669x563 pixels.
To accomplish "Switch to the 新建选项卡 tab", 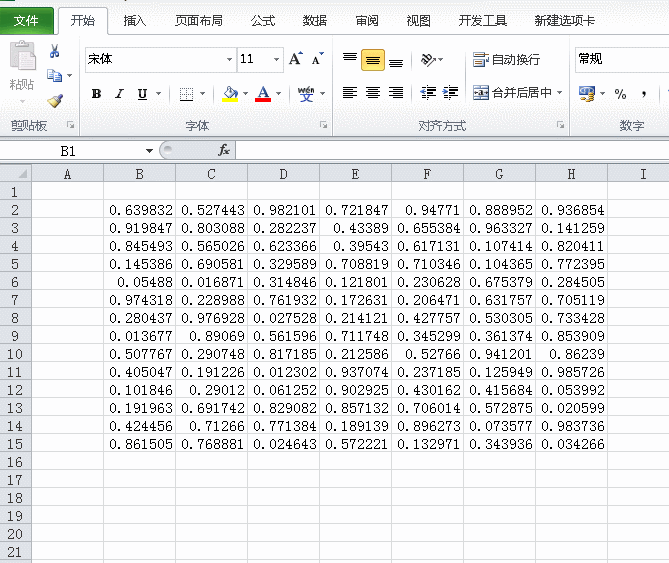I will (564, 20).
